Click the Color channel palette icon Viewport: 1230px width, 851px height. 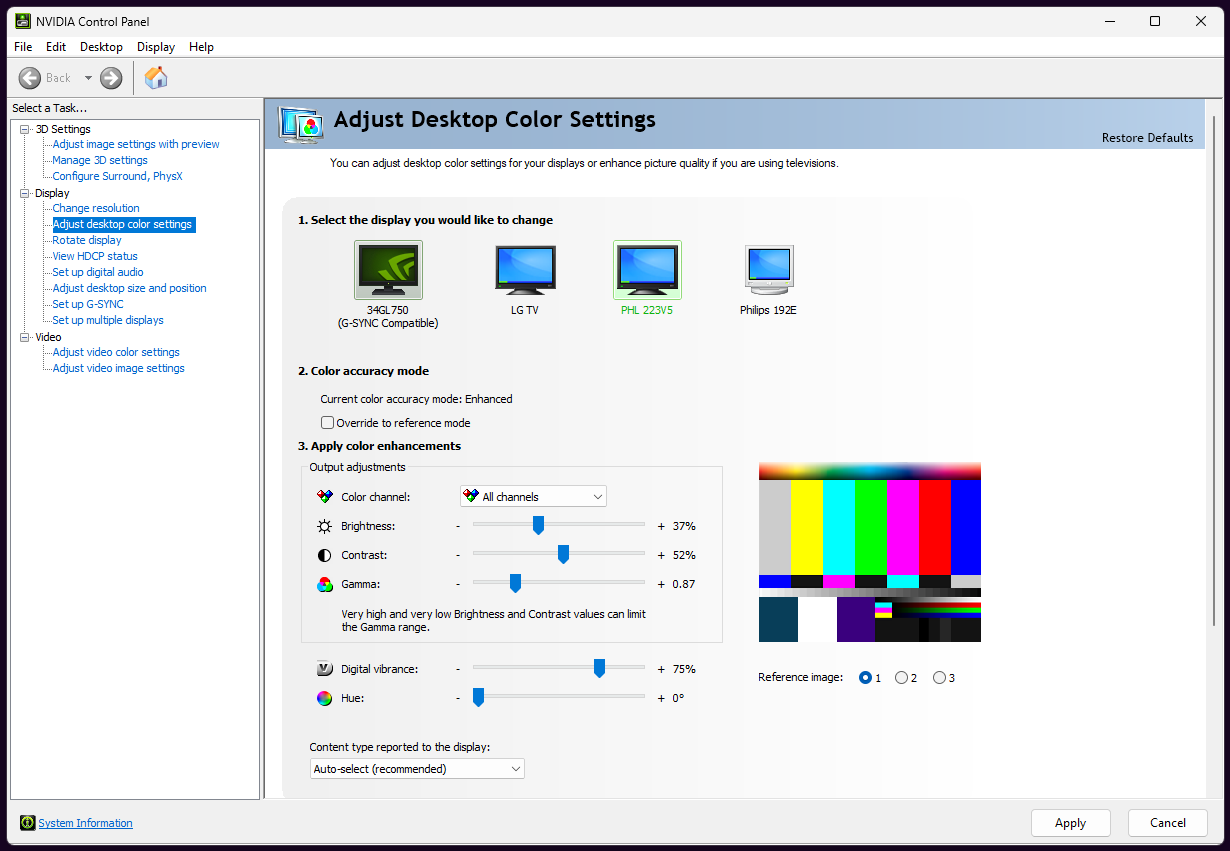tap(324, 495)
